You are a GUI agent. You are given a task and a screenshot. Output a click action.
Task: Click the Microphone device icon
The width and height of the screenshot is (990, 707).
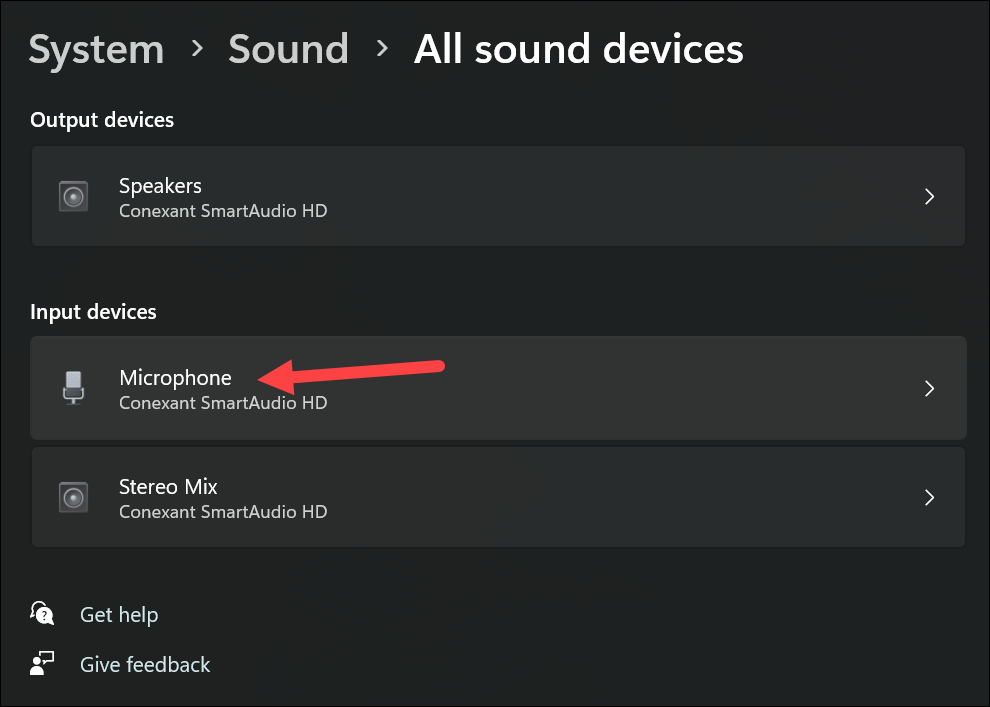click(x=73, y=388)
